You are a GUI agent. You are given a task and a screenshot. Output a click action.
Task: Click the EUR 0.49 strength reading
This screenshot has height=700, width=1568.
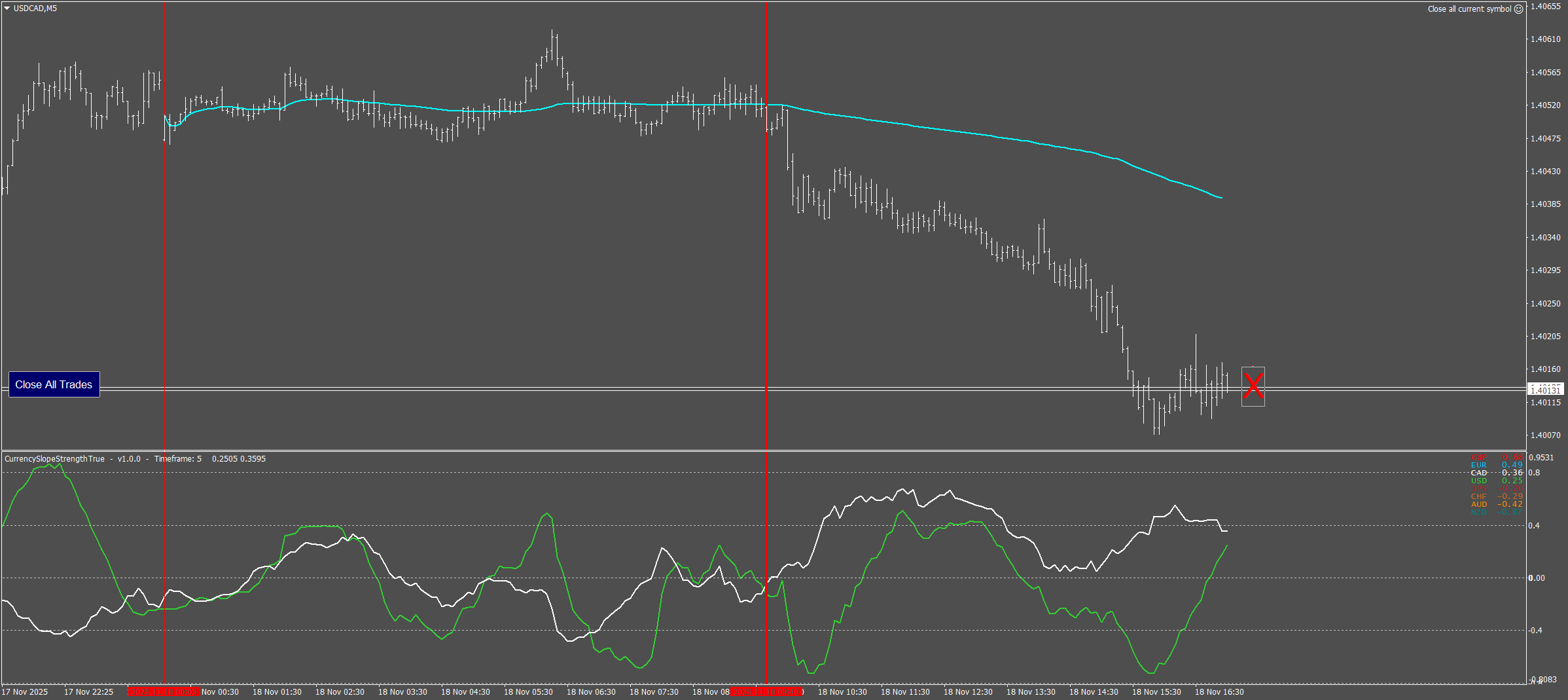coord(1497,465)
